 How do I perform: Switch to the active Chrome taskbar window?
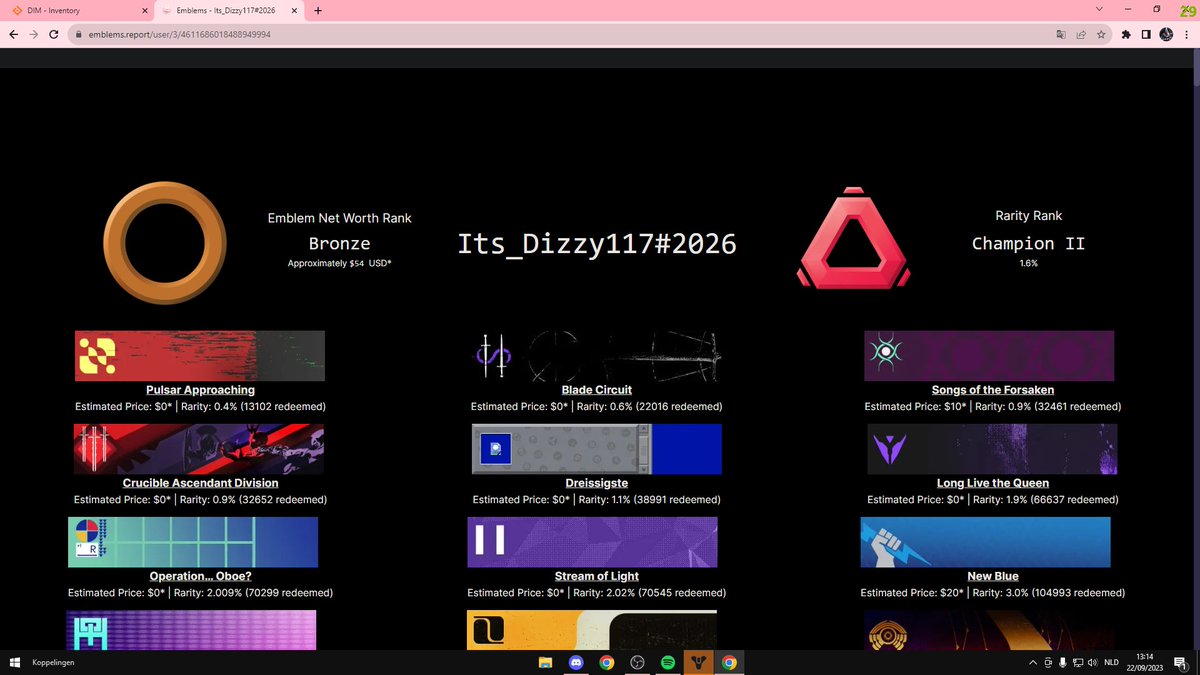[x=729, y=662]
